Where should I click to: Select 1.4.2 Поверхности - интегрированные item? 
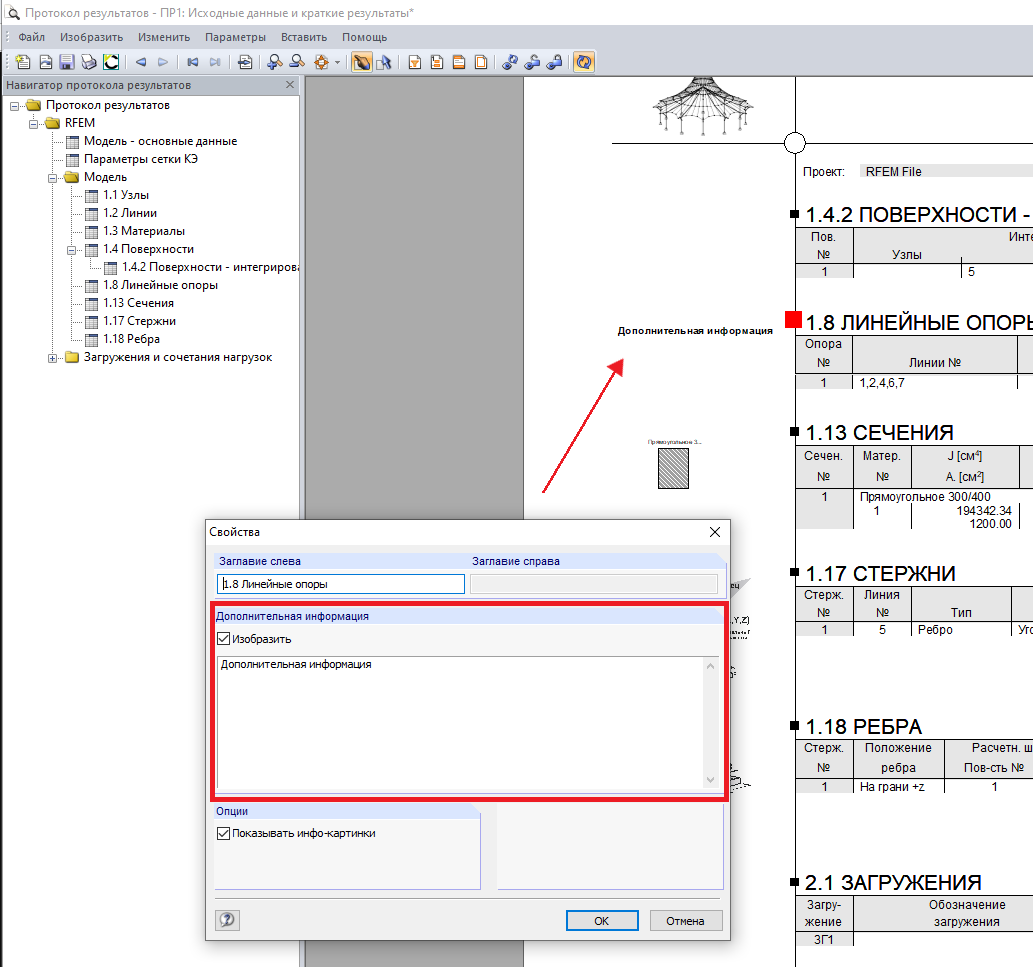pos(210,267)
